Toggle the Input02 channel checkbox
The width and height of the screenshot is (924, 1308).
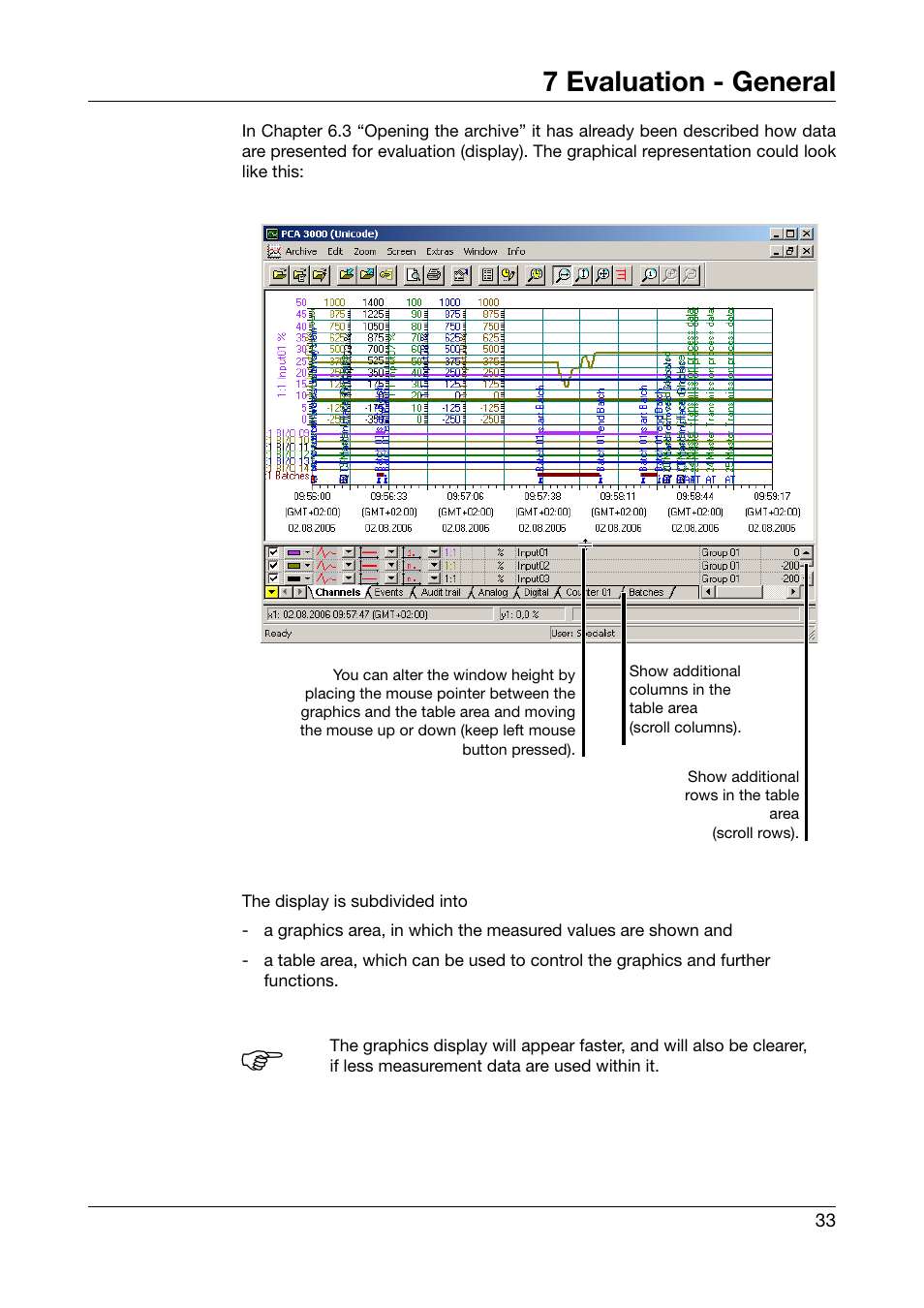(273, 566)
